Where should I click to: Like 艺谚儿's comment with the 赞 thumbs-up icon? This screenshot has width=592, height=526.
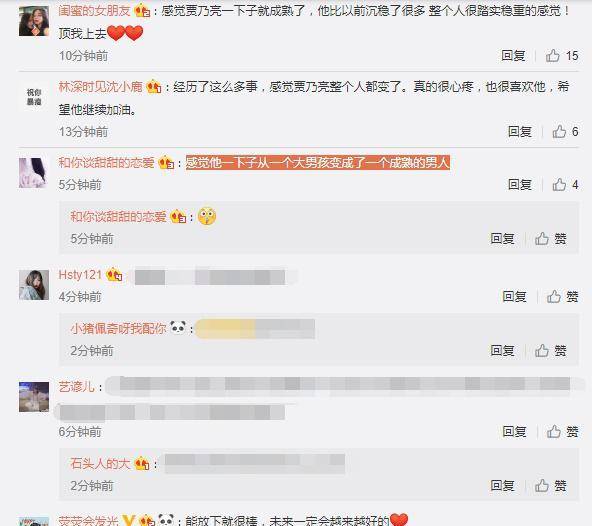coord(554,431)
